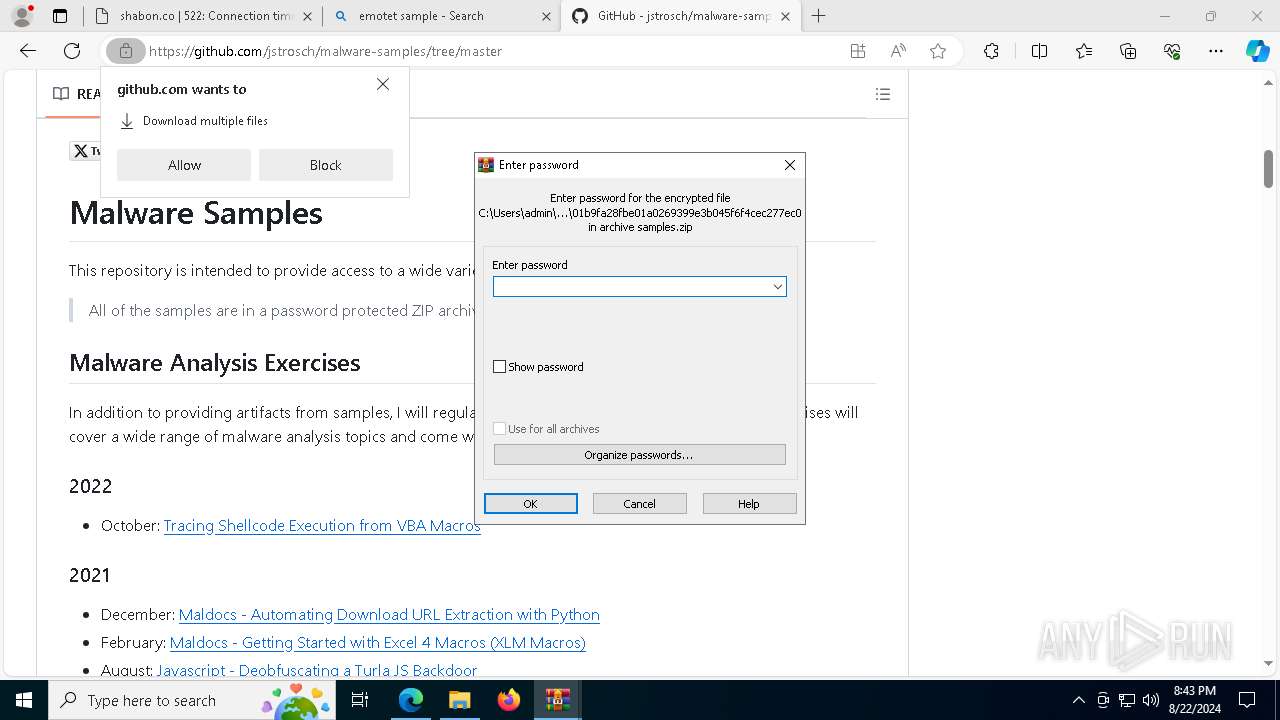The height and width of the screenshot is (720, 1280).
Task: Open the volume control tray icon
Action: pos(1151,700)
